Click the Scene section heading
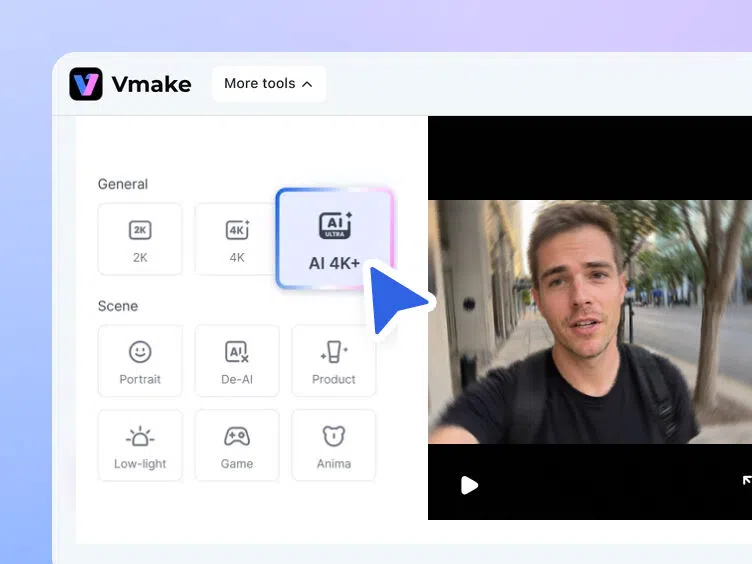 coord(118,306)
